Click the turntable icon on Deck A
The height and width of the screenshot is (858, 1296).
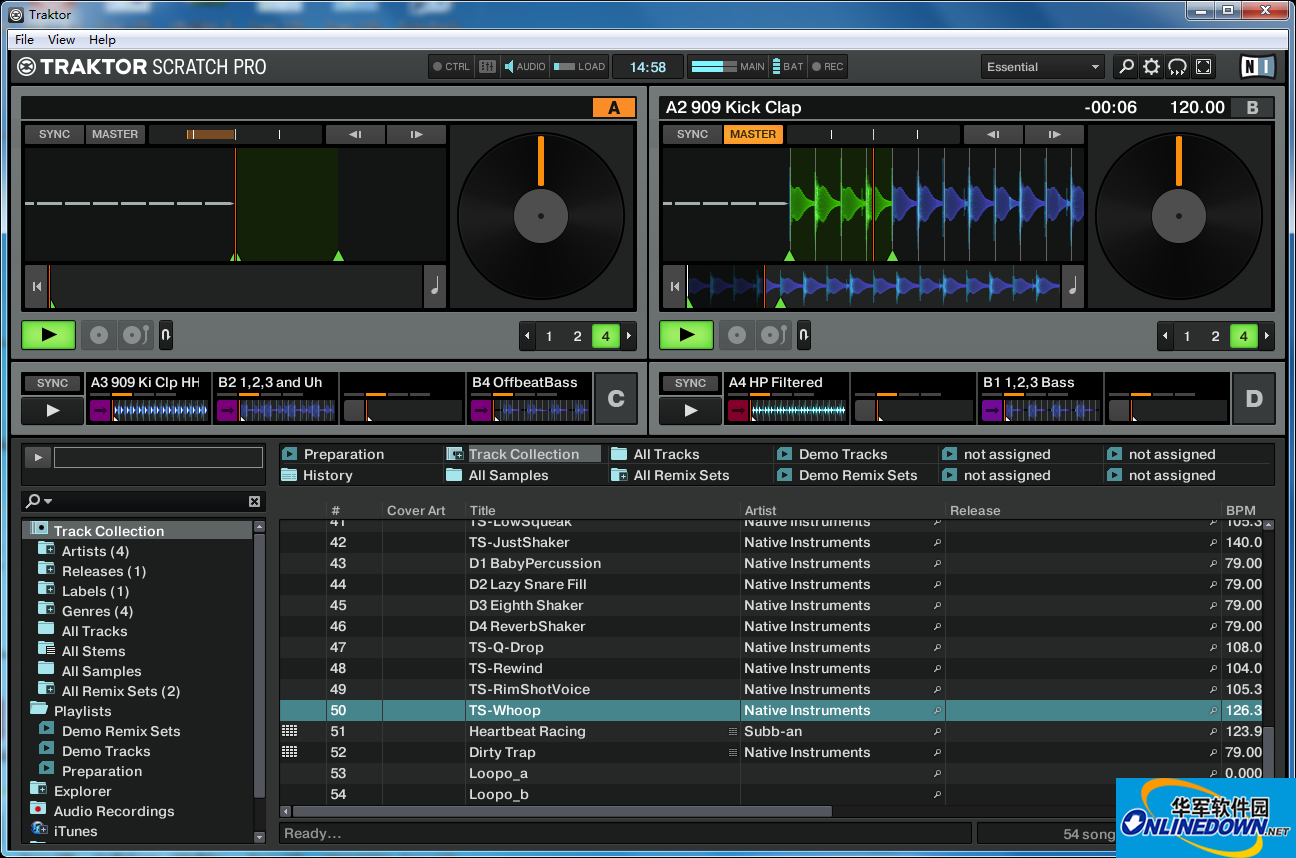(x=135, y=335)
